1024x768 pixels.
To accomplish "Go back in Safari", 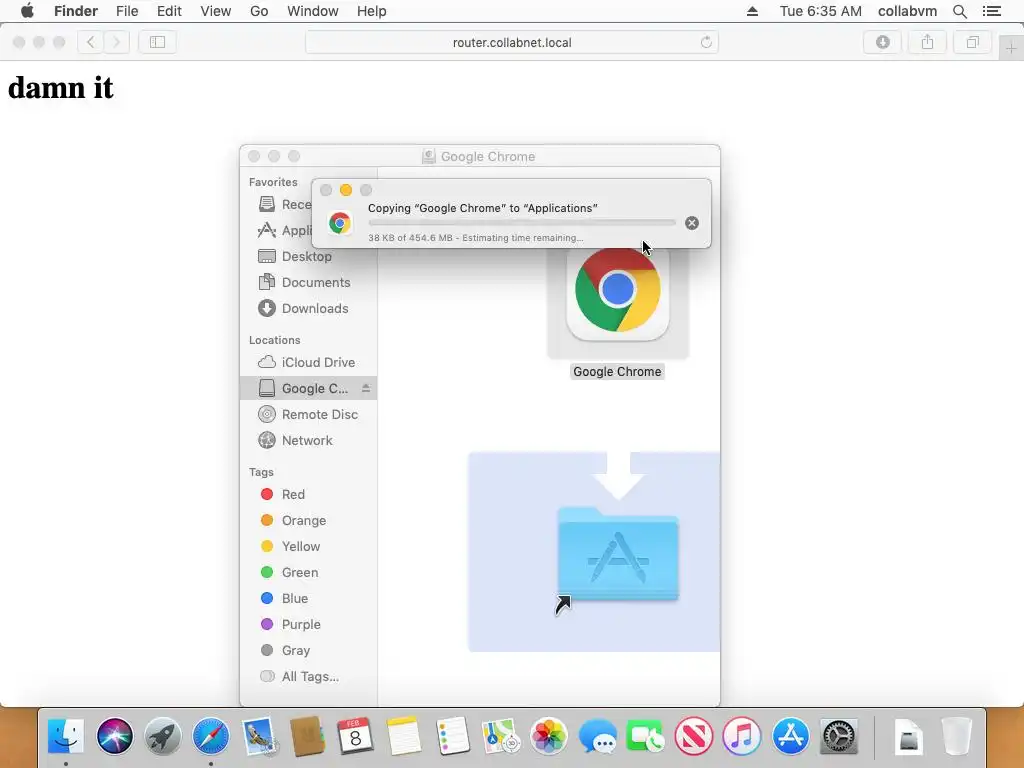I will coord(91,42).
